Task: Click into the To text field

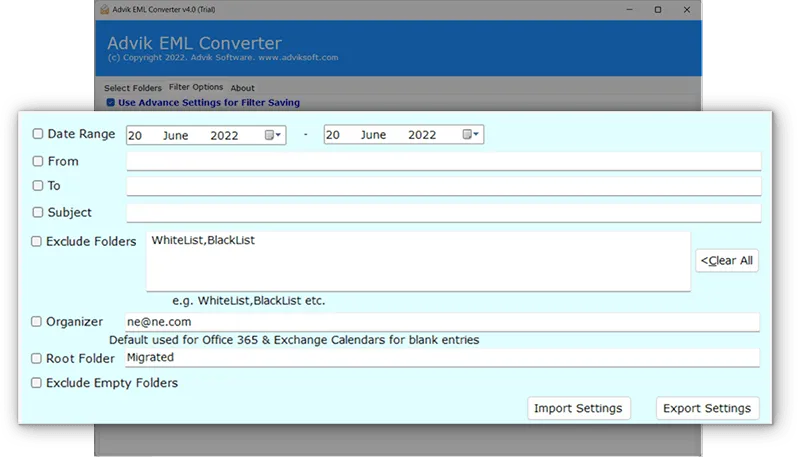Action: click(444, 186)
